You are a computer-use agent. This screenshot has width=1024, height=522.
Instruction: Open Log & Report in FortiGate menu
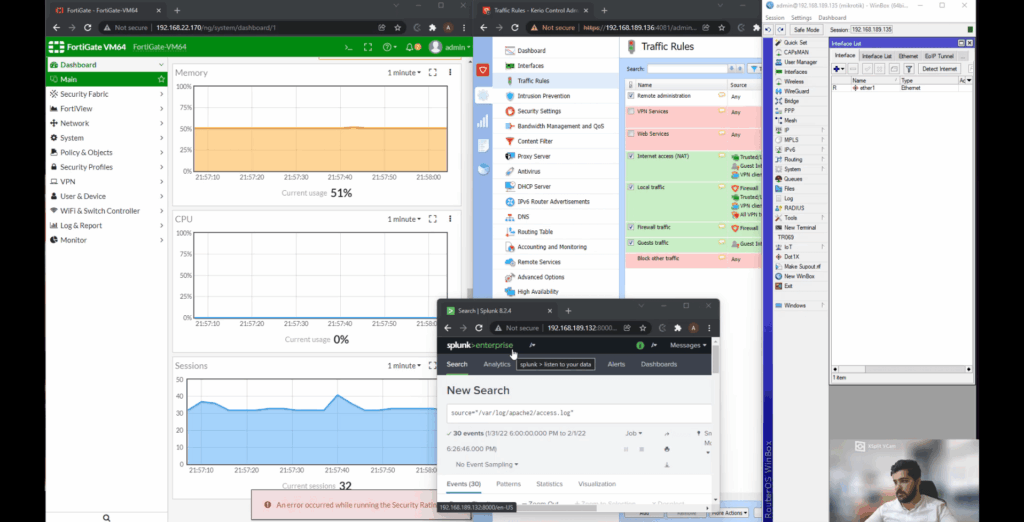click(107, 225)
